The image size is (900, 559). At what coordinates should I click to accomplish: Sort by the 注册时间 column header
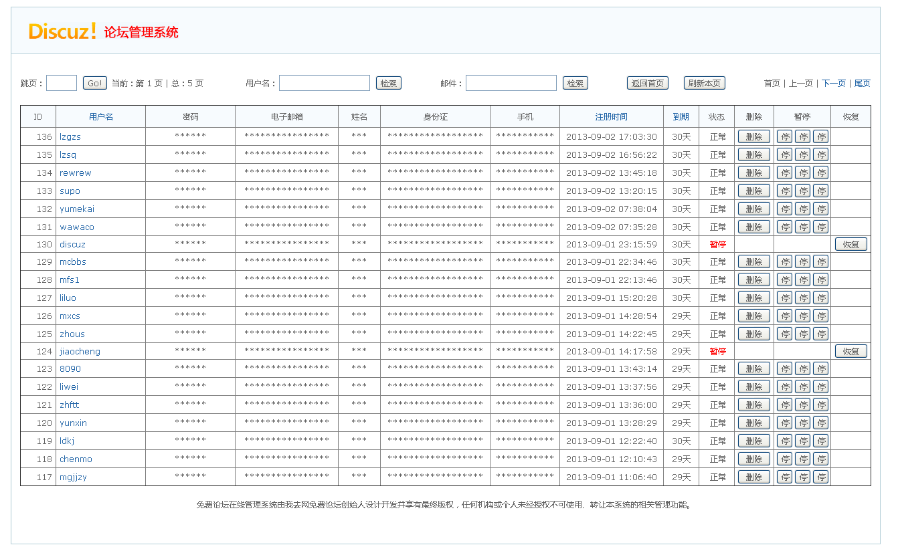pos(611,117)
